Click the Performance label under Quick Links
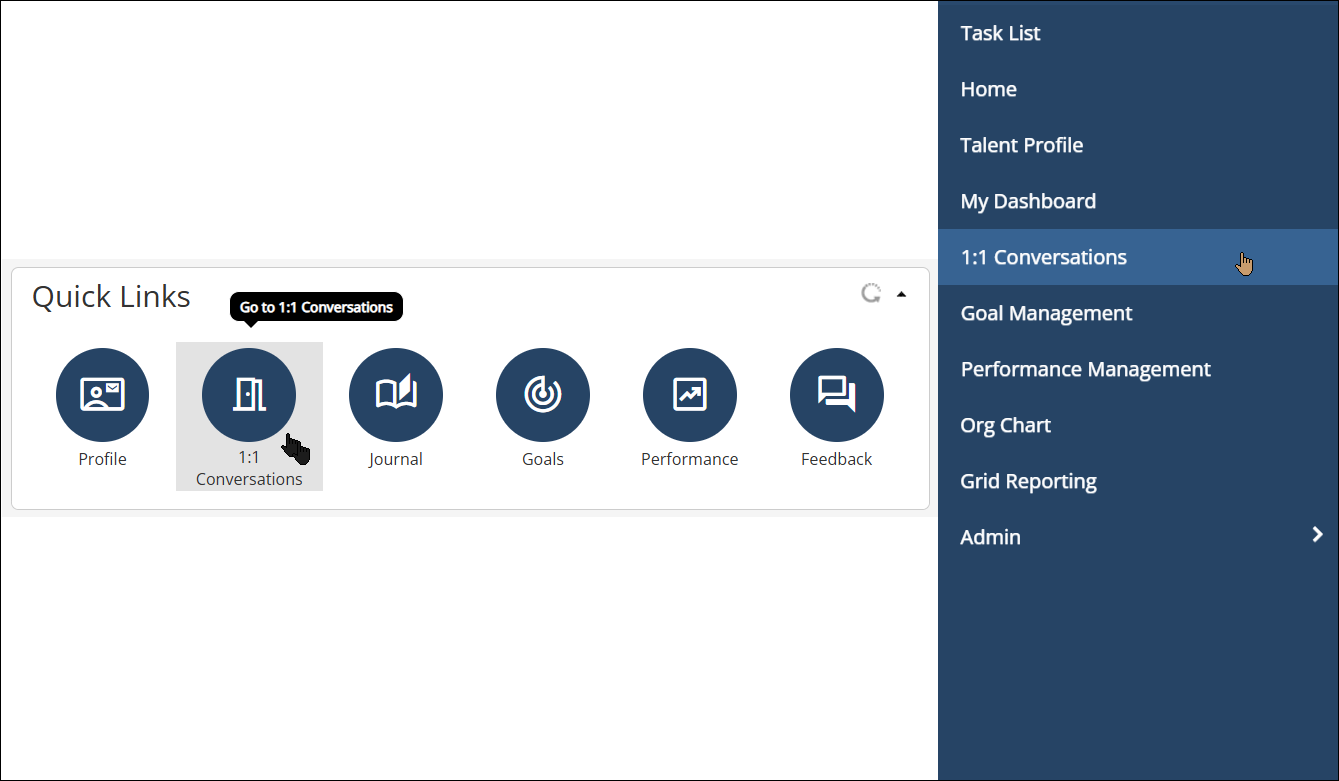The image size is (1339, 781). (690, 459)
